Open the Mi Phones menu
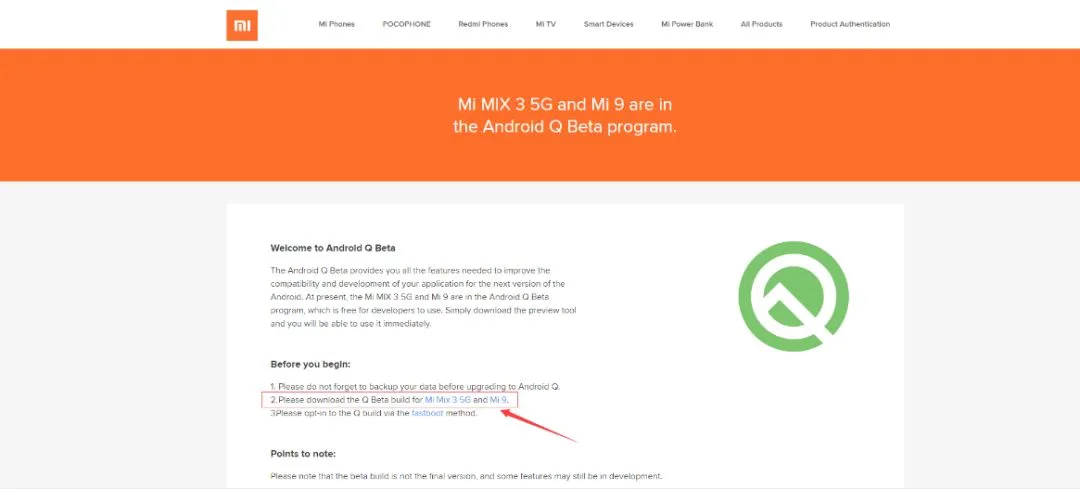This screenshot has width=1080, height=489. (x=336, y=24)
